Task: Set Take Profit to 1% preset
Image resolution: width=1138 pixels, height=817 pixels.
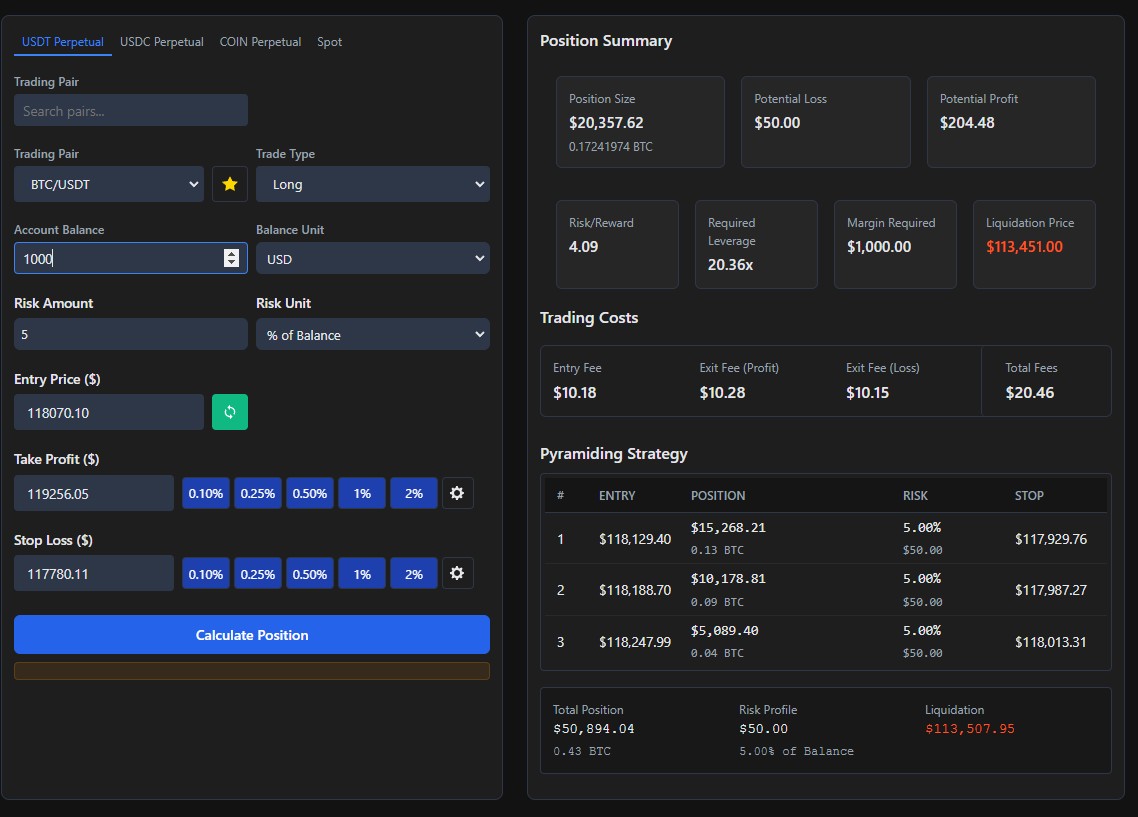Action: pyautogui.click(x=362, y=493)
